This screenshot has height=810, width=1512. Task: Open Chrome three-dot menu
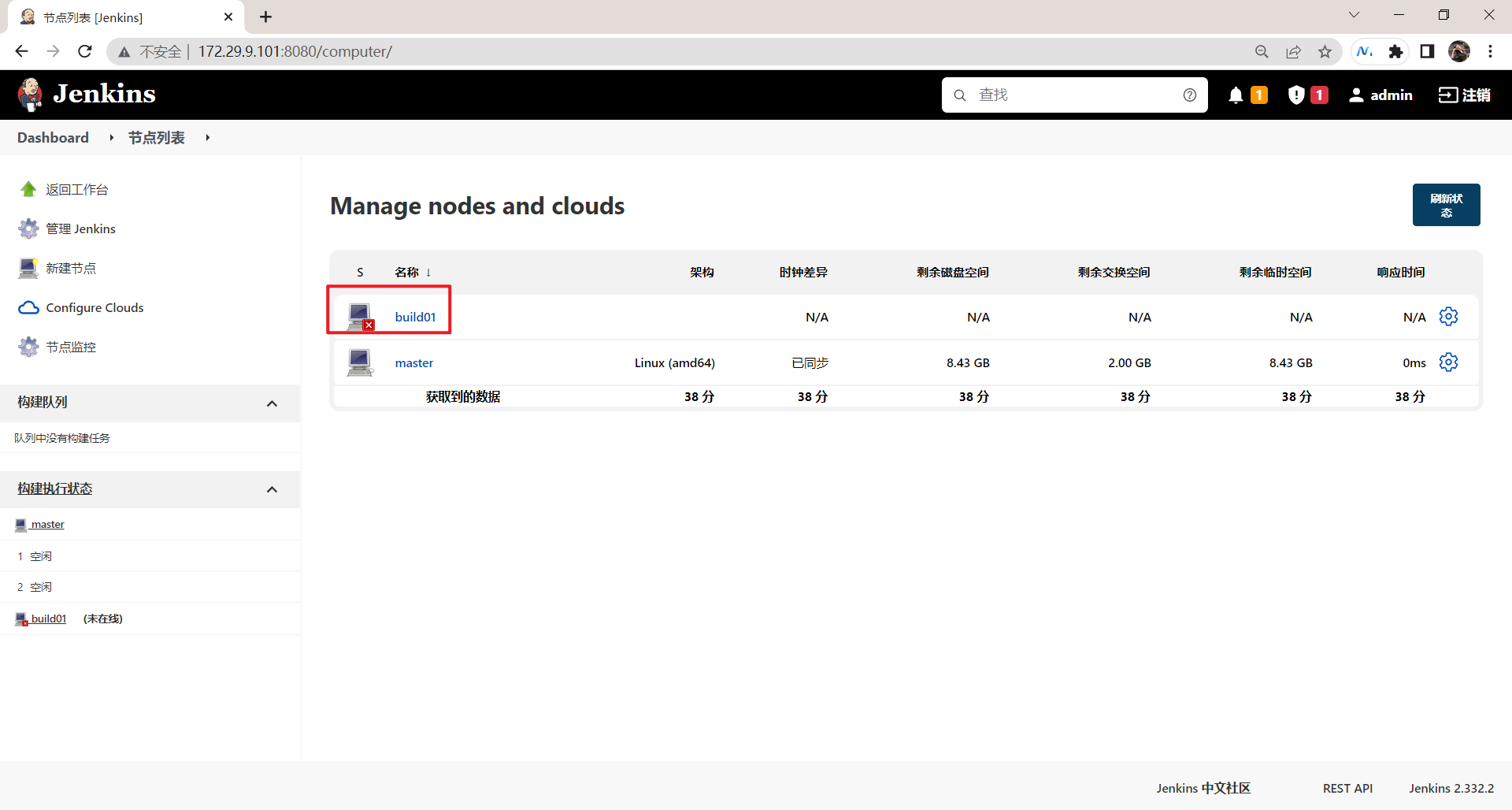point(1490,51)
